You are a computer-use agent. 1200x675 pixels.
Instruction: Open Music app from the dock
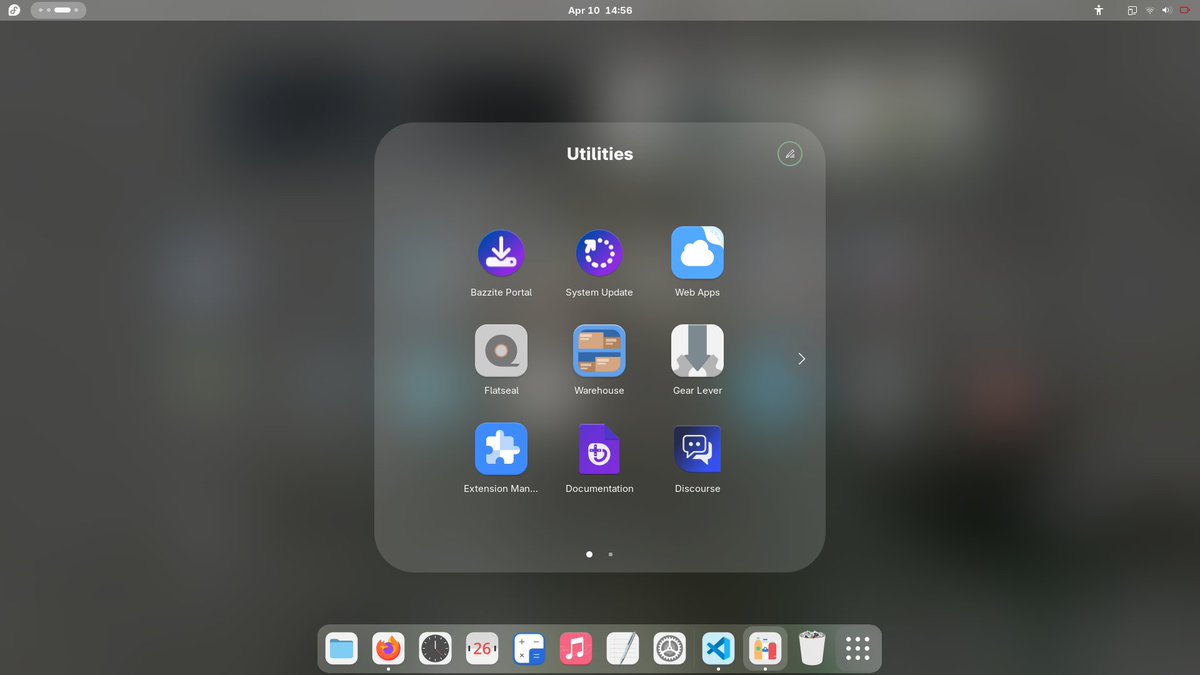point(576,649)
